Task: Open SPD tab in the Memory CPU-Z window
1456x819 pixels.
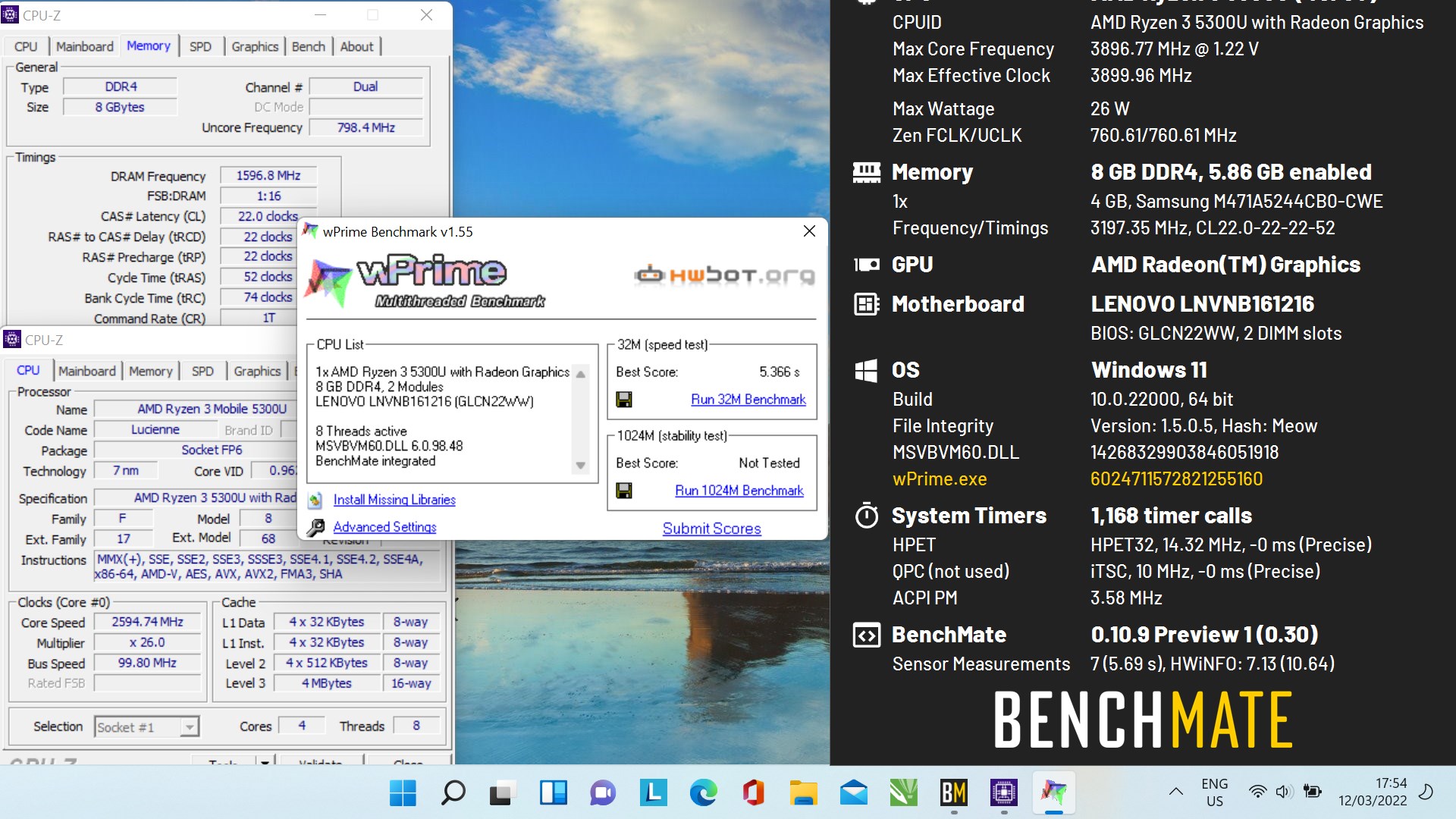Action: pos(200,46)
